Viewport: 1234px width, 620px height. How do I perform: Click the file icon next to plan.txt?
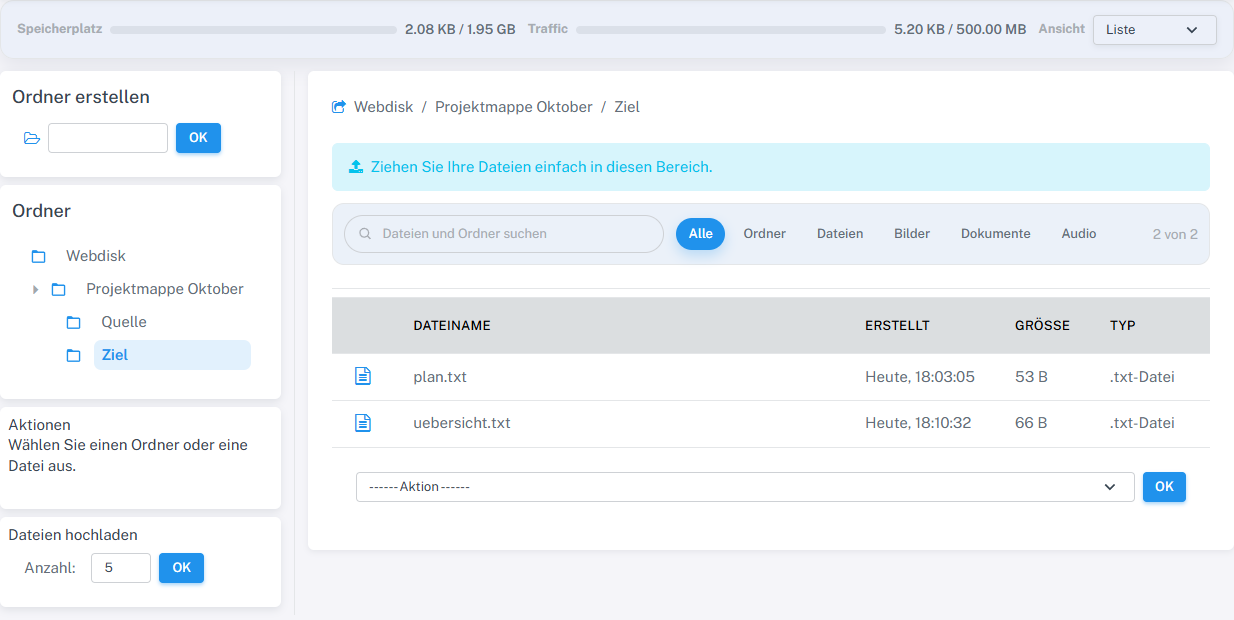pos(363,376)
